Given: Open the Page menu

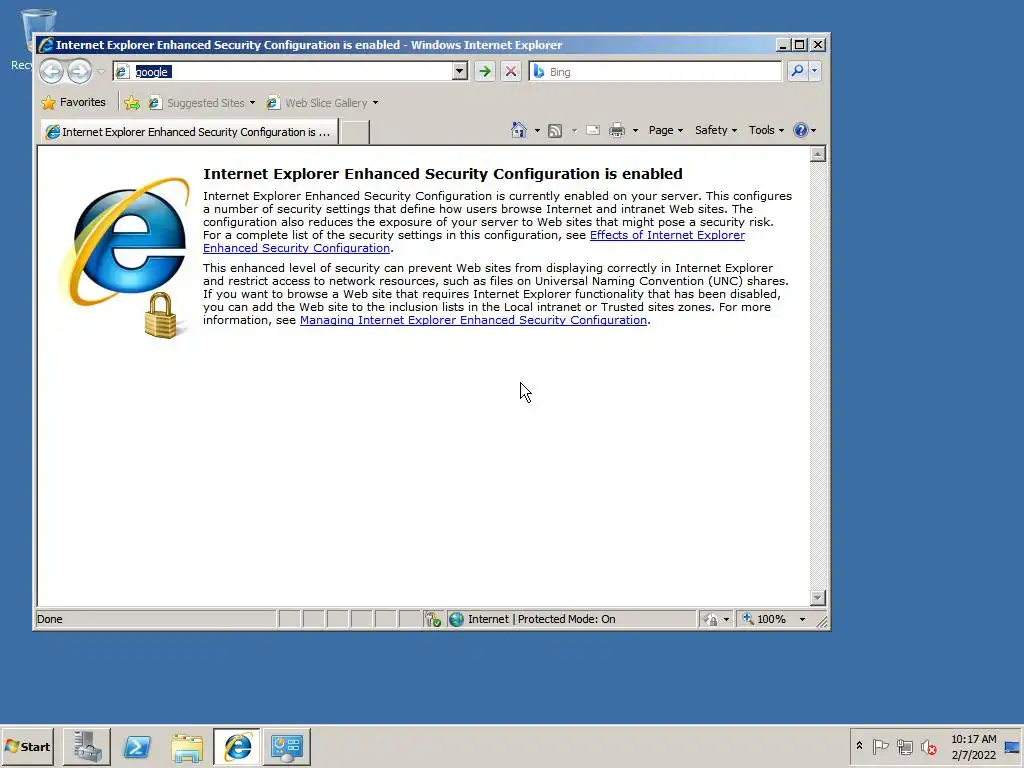Looking at the screenshot, I should pos(665,130).
